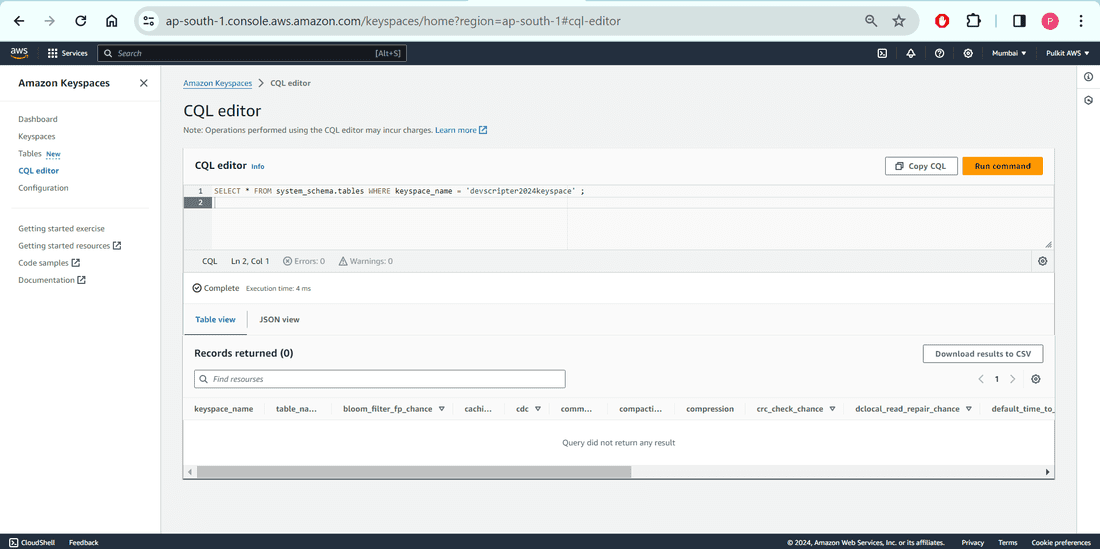
Task: Click the zoom magnifier icon in address bar
Action: (871, 21)
